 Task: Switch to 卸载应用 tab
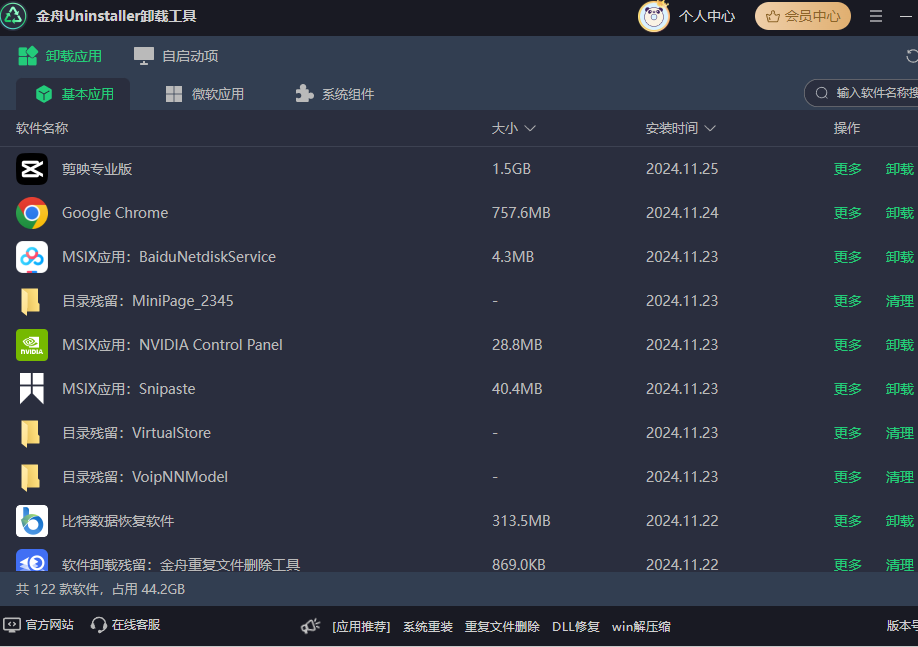point(60,56)
